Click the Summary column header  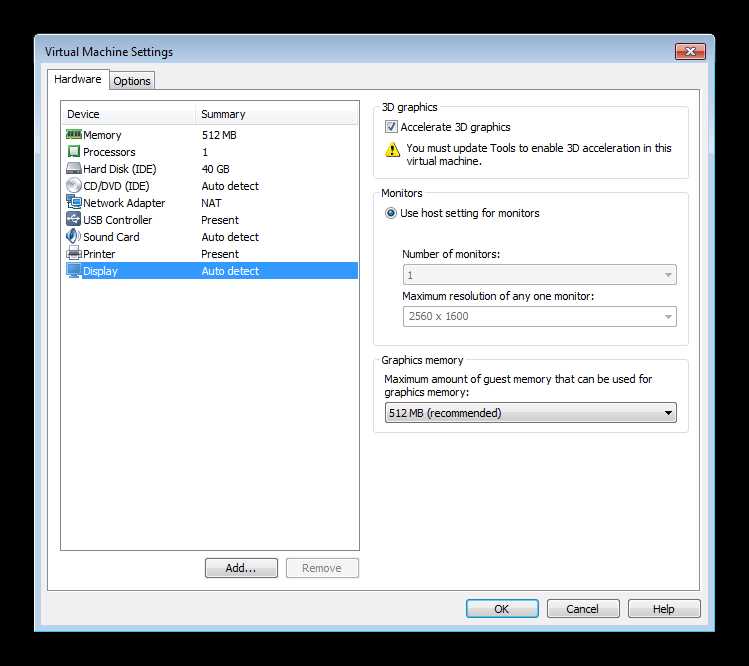(x=276, y=114)
